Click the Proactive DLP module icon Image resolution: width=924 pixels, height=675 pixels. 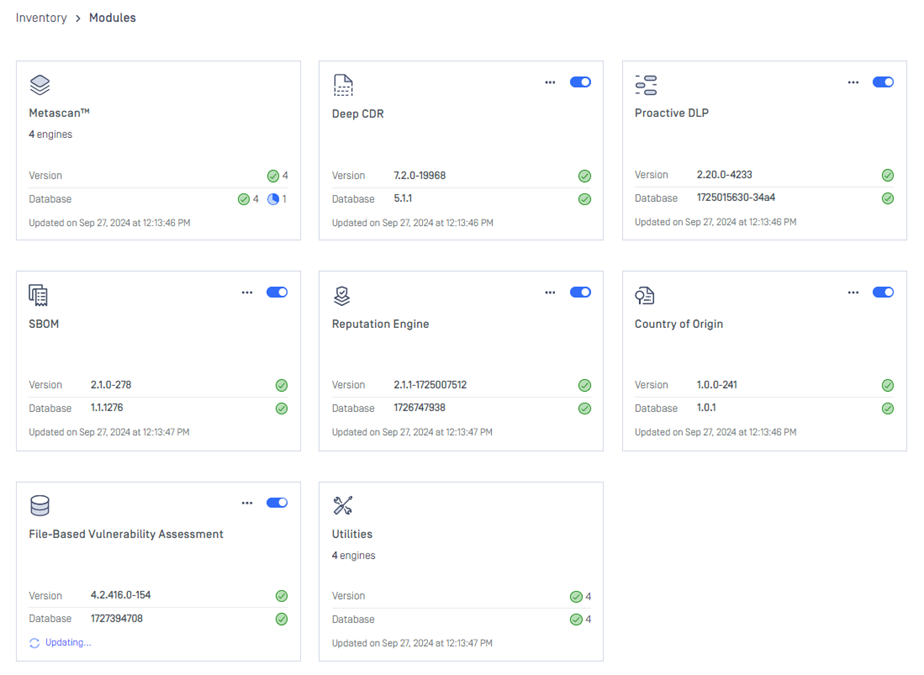tap(646, 85)
